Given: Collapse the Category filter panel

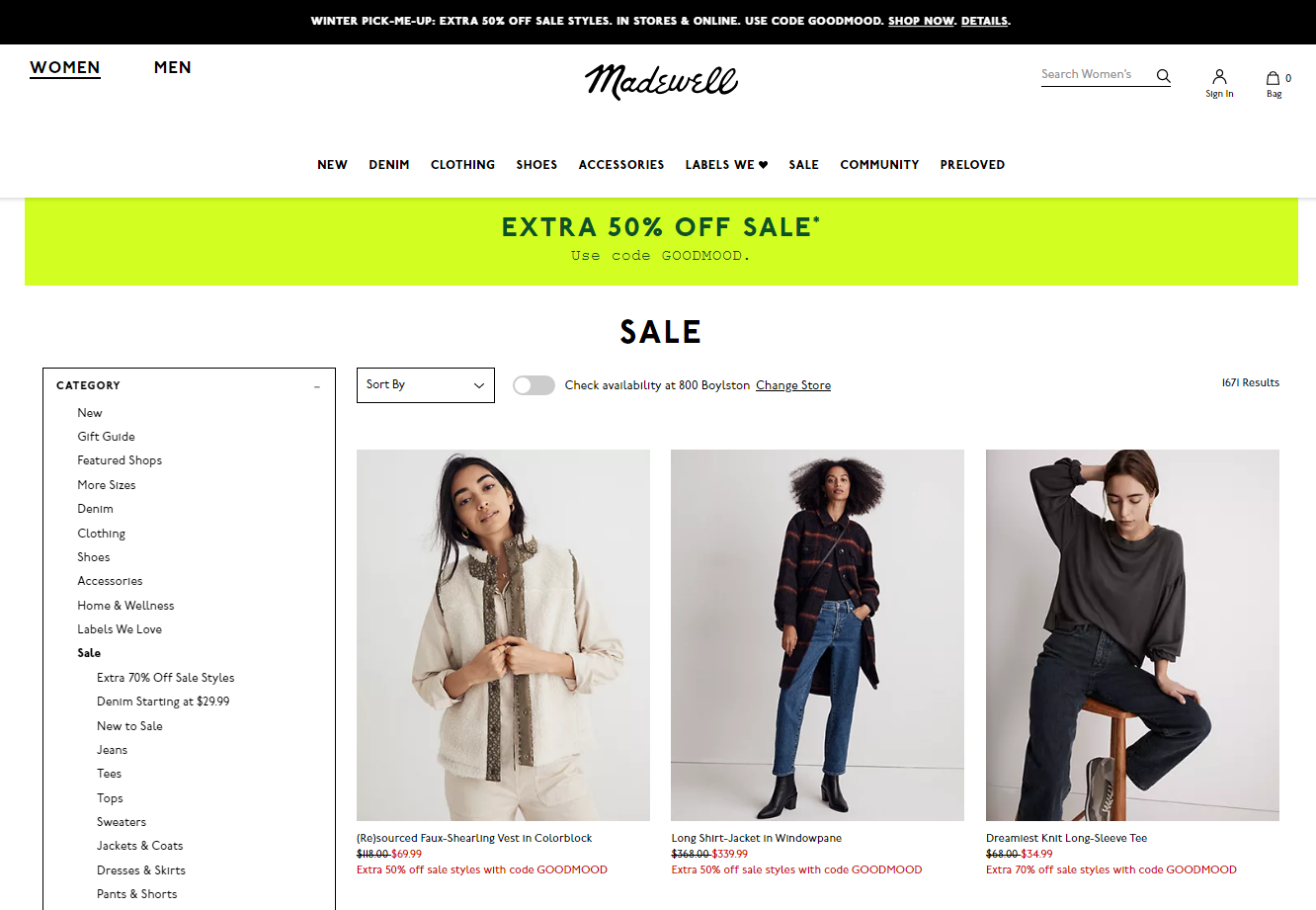Looking at the screenshot, I should [x=317, y=386].
